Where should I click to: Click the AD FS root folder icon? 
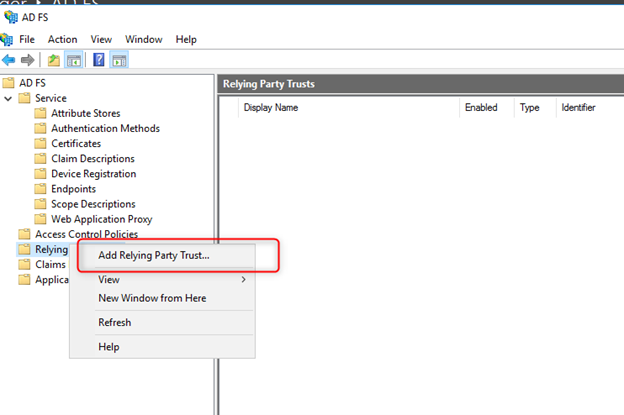(x=8, y=83)
